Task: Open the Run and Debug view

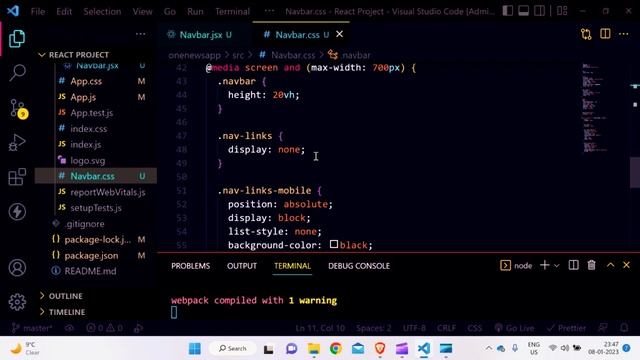Action: (17, 142)
